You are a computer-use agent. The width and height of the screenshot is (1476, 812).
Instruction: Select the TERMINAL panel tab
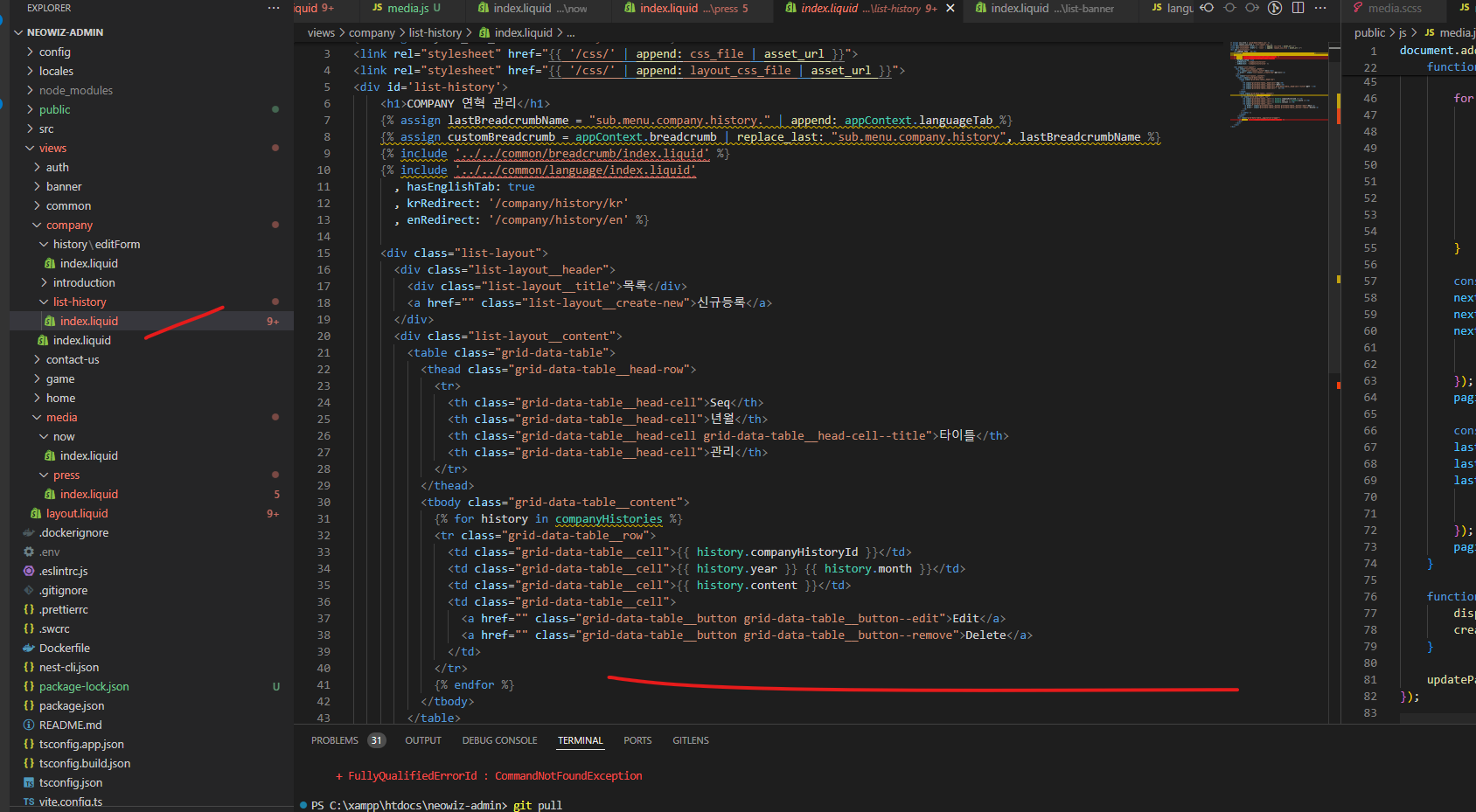pos(581,740)
